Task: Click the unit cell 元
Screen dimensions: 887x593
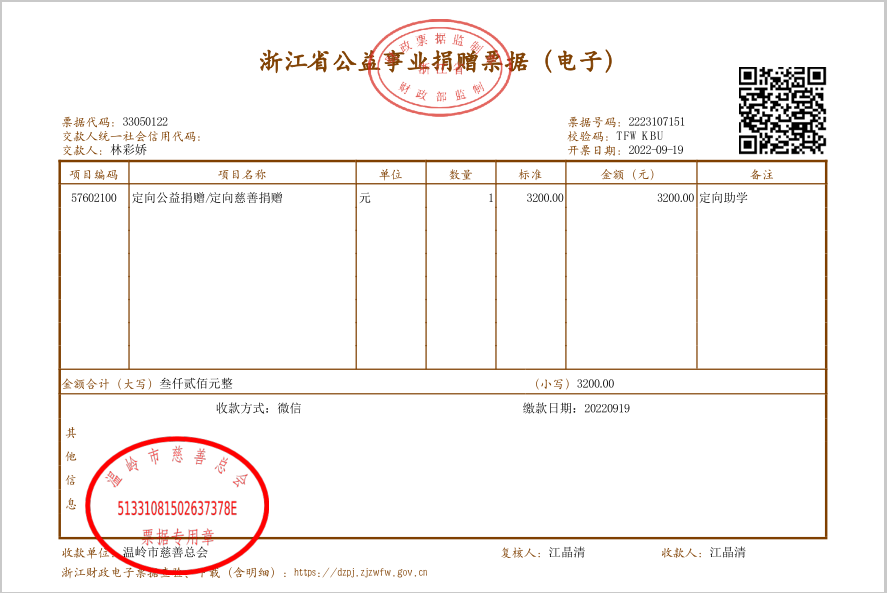Action: tap(365, 198)
